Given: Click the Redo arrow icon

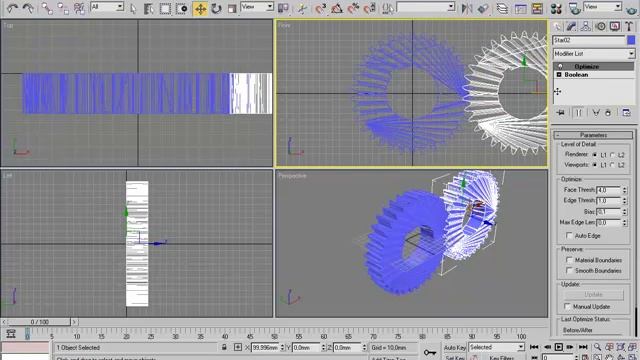Looking at the screenshot, I should [28, 8].
